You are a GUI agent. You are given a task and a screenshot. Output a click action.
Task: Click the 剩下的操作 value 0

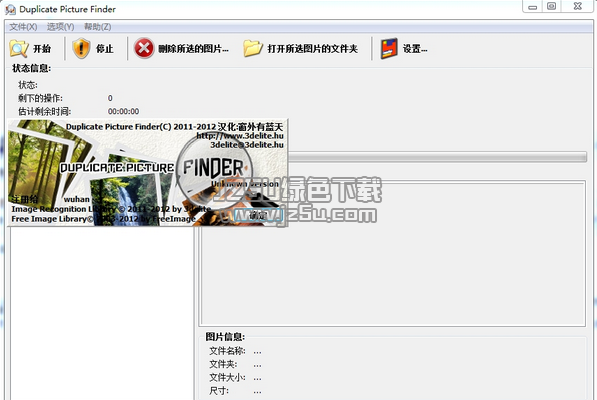tap(110, 98)
